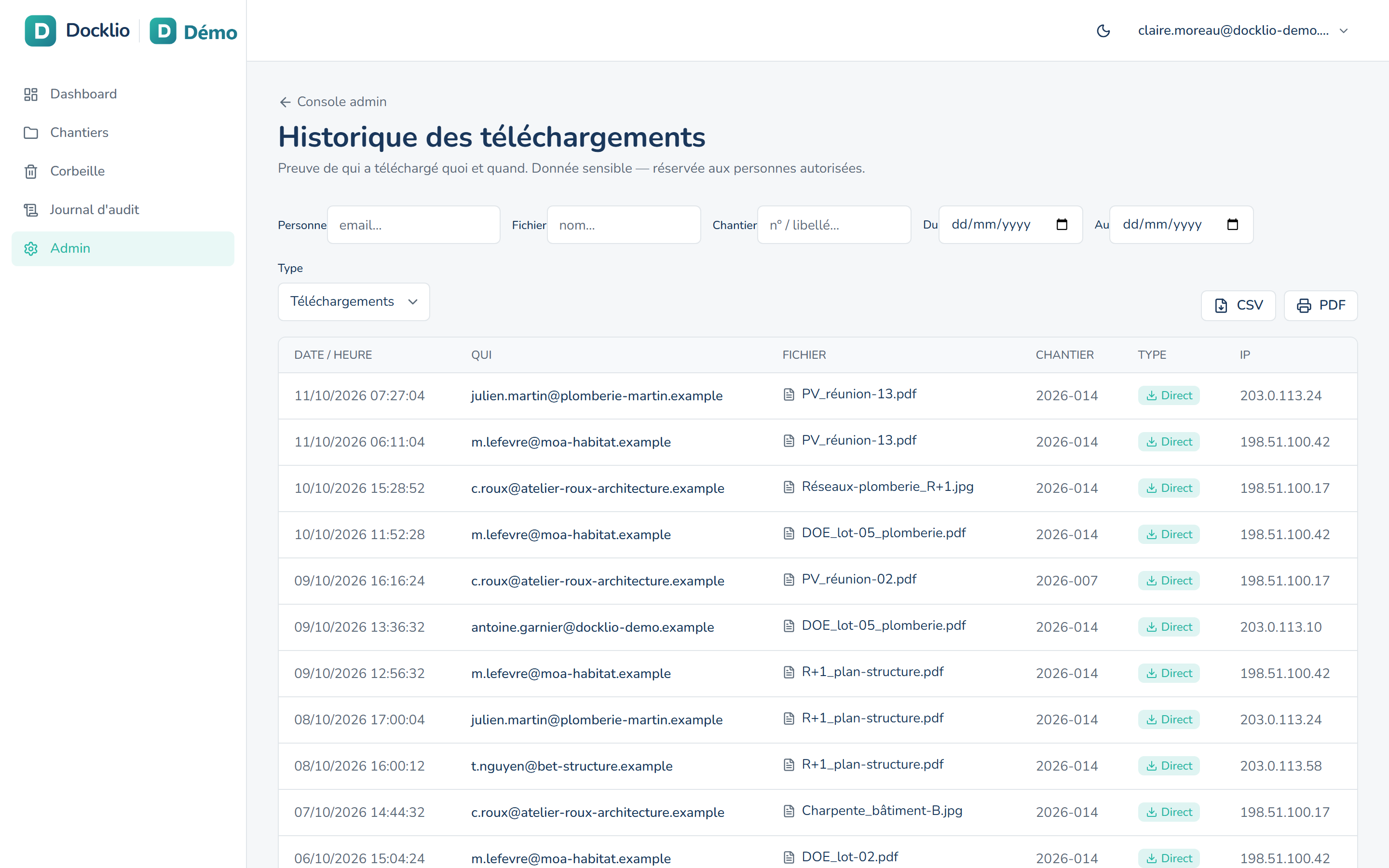Screen dimensions: 1389x868
Task: Click R+1_plan-structure.pdf in the 12:56:32 row
Action: (x=872, y=672)
